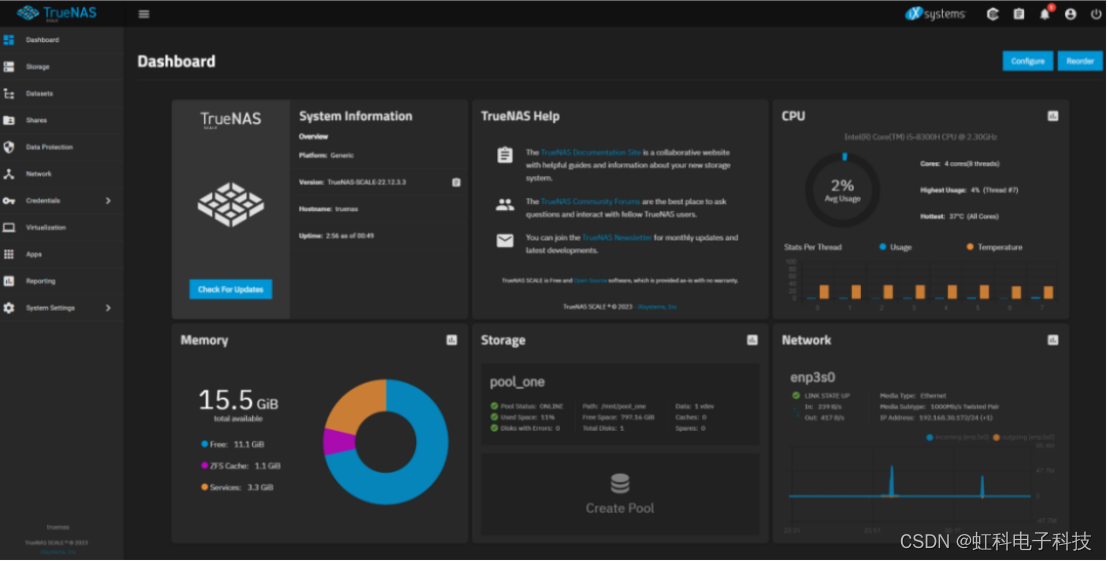Open Memory reports via the chart icon

click(x=452, y=340)
